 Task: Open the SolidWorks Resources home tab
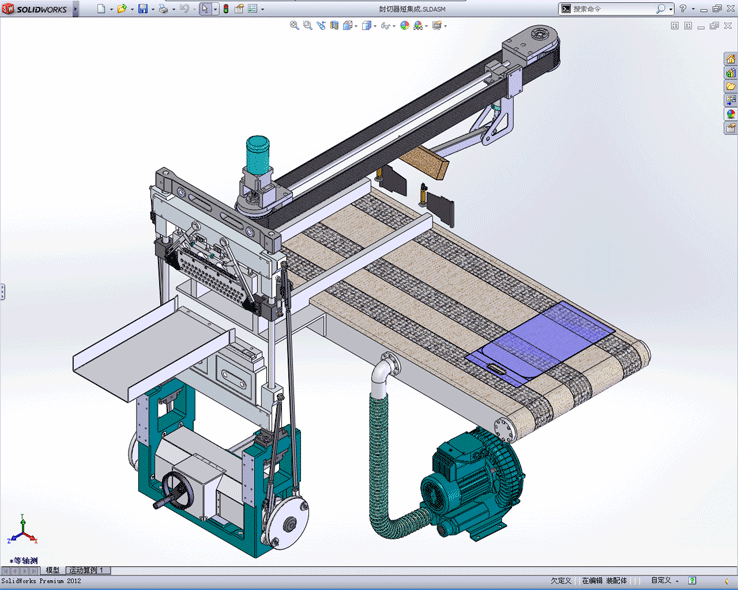pyautogui.click(x=730, y=58)
